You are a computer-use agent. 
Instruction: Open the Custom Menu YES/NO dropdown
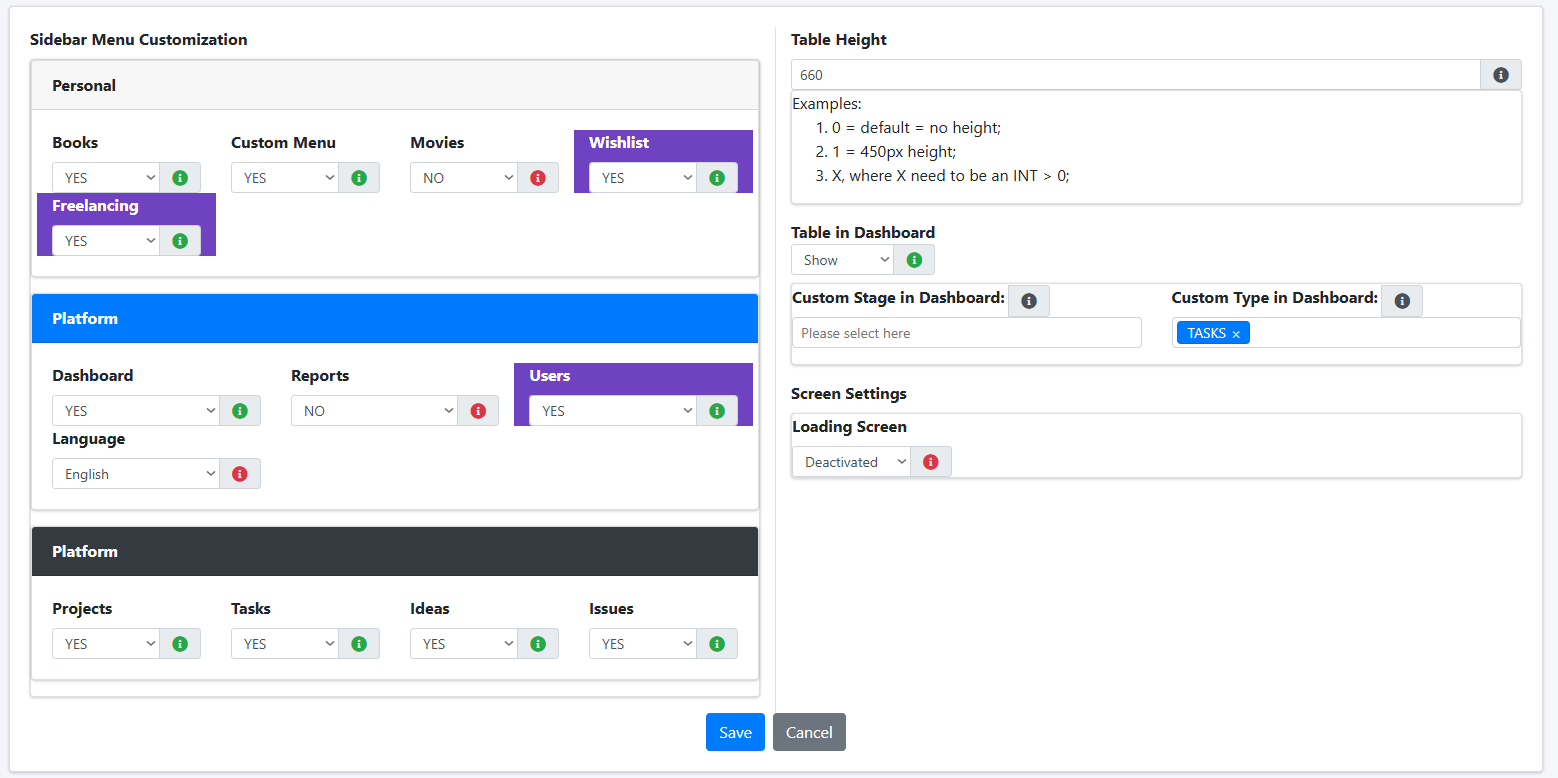(x=285, y=178)
